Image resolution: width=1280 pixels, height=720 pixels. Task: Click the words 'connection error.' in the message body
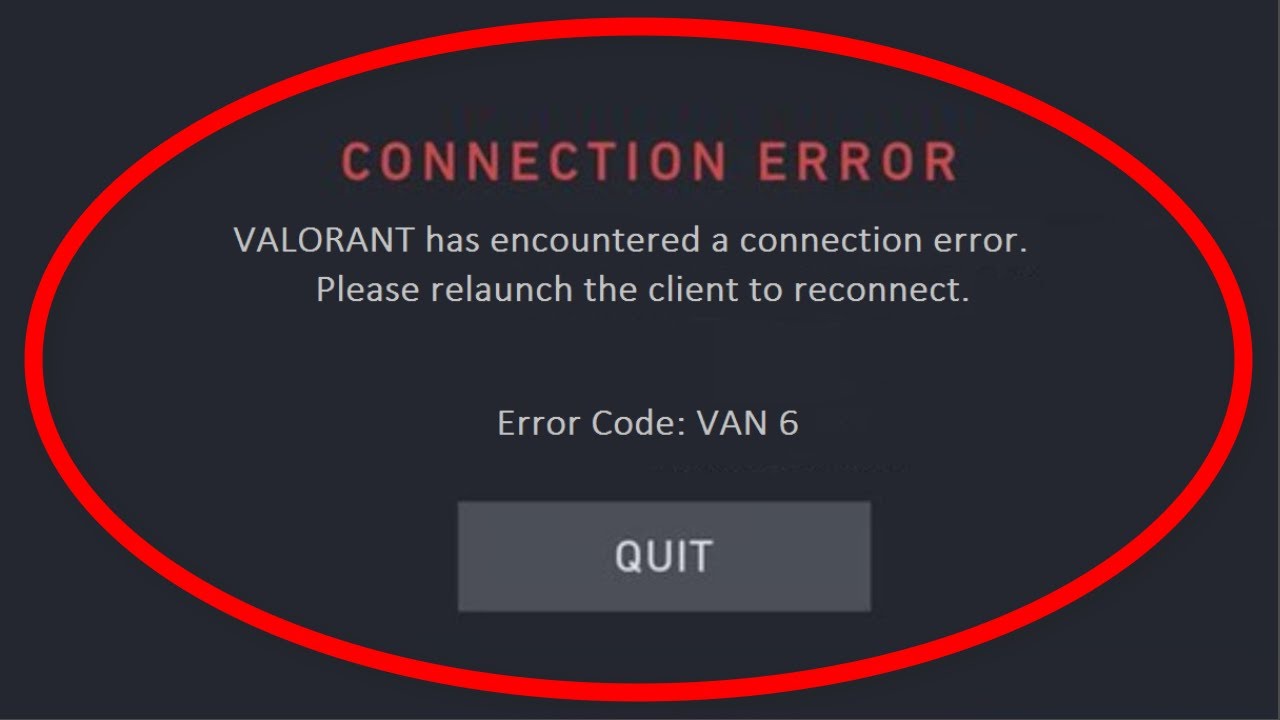point(884,241)
